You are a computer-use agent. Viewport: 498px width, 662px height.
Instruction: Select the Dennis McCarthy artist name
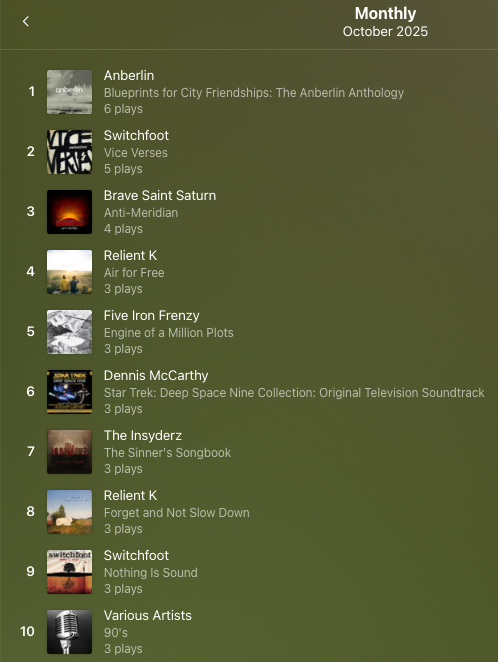click(156, 375)
